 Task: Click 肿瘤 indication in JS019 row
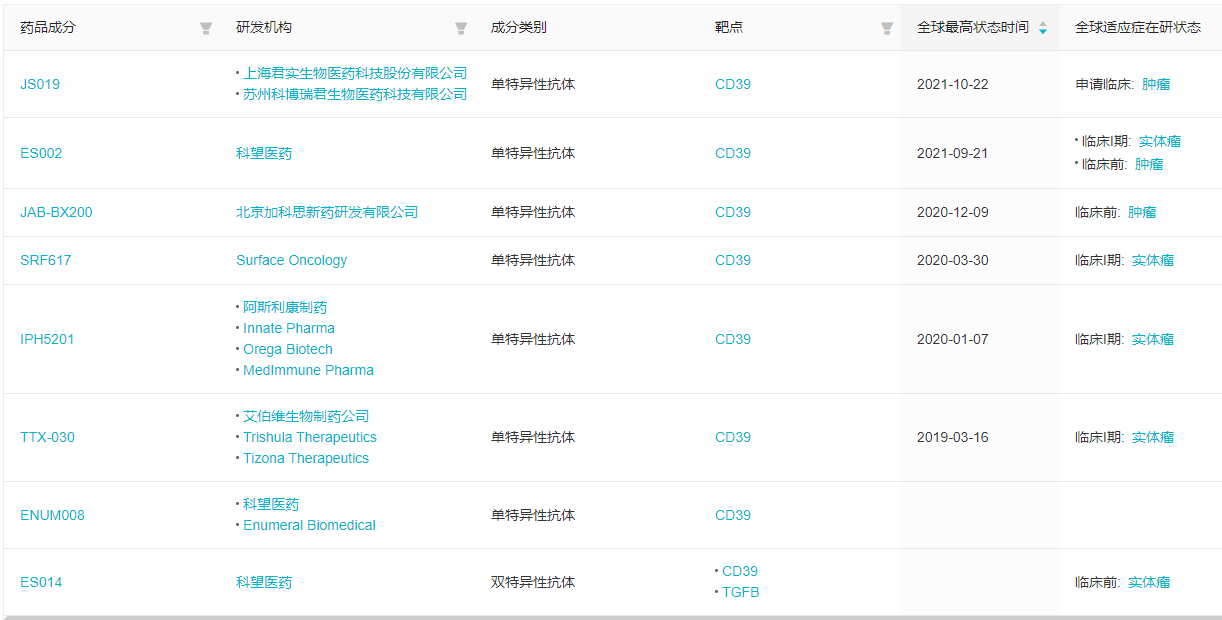tap(1156, 84)
